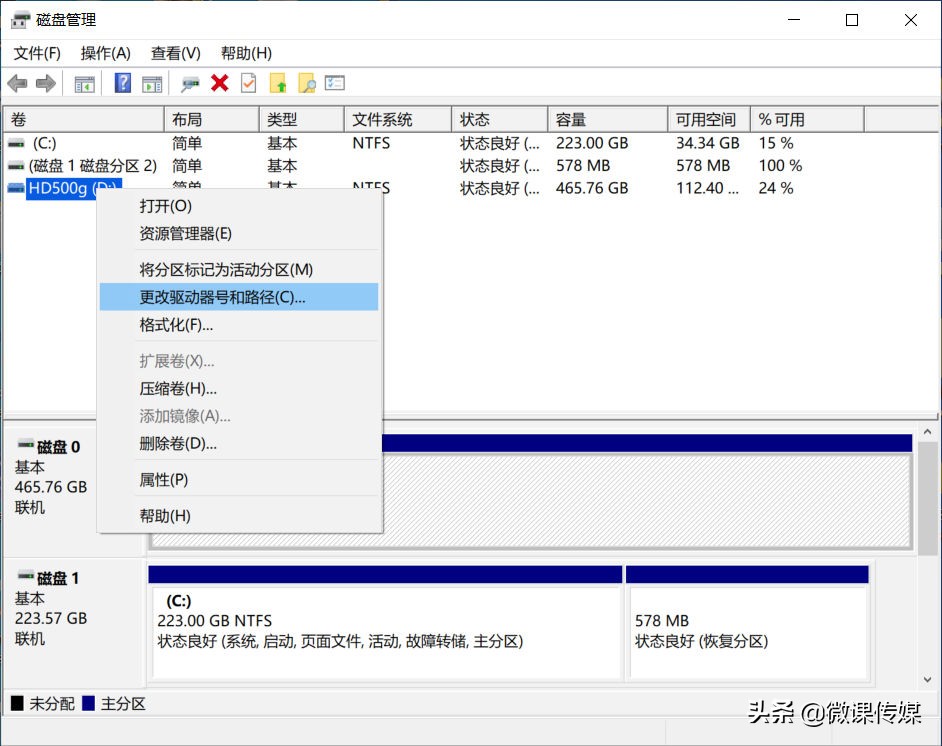Click the list view settings toolbar icon
The width and height of the screenshot is (942, 746).
tap(335, 83)
